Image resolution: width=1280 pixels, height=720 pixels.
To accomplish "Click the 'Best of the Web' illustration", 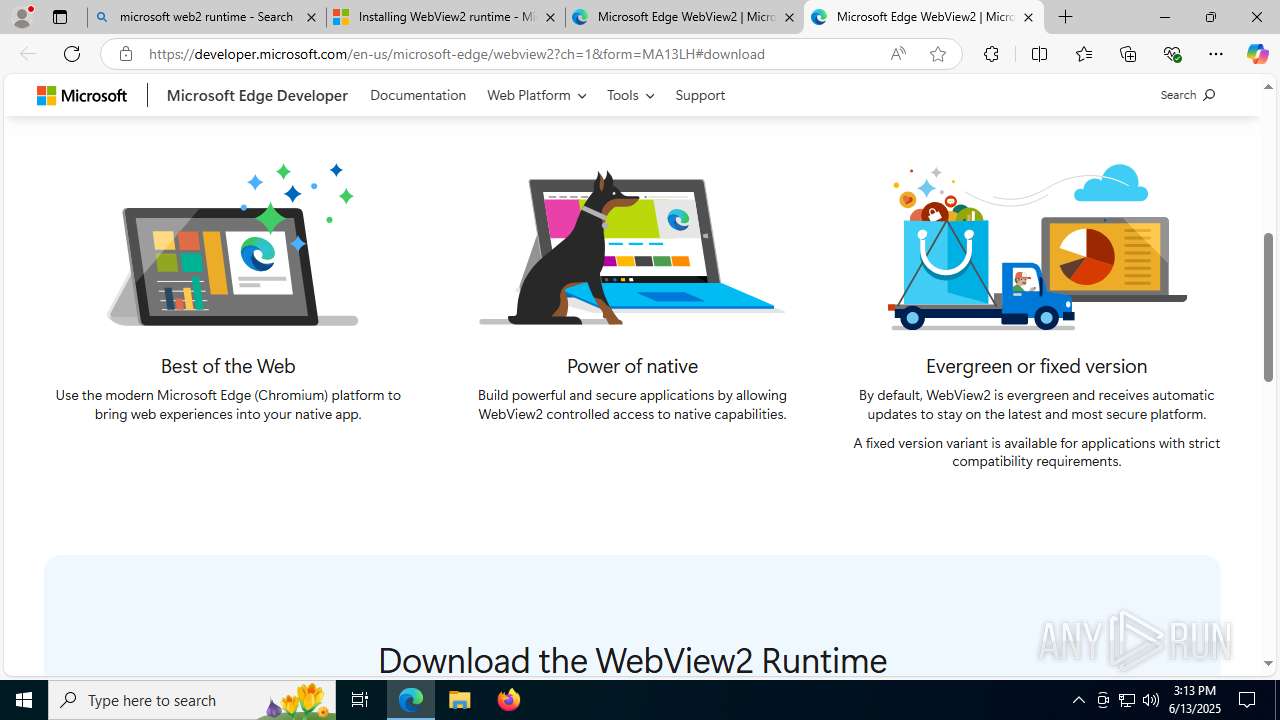I will [232, 244].
